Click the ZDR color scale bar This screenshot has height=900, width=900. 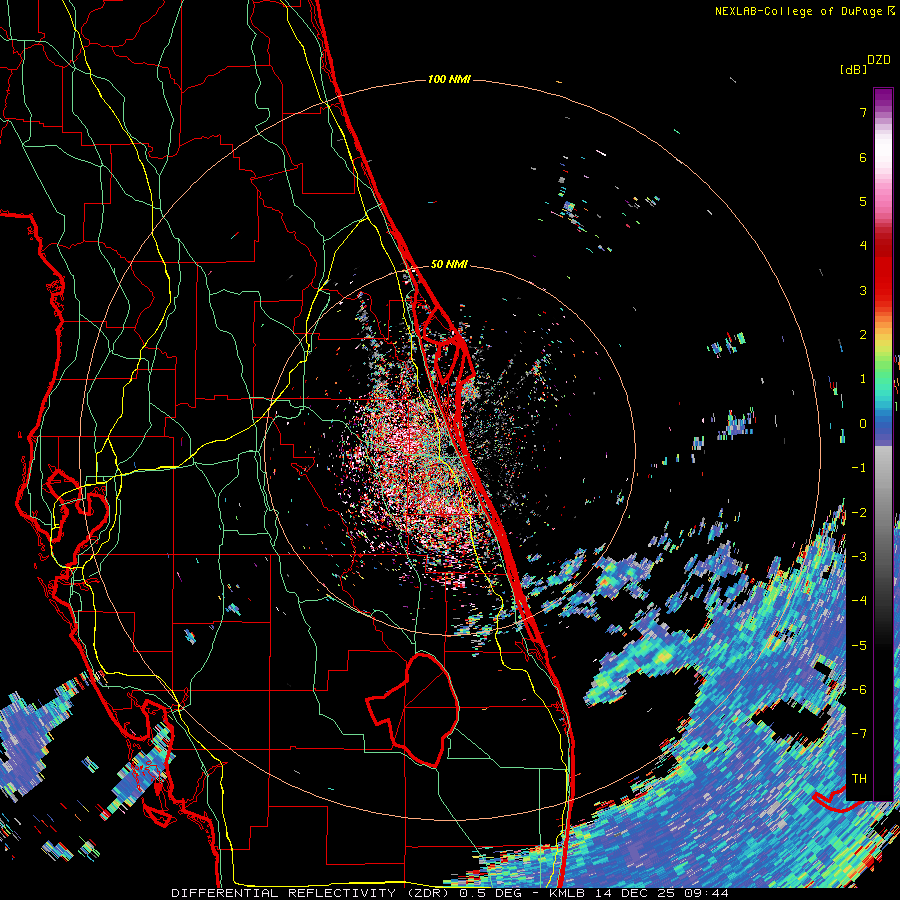[883, 444]
